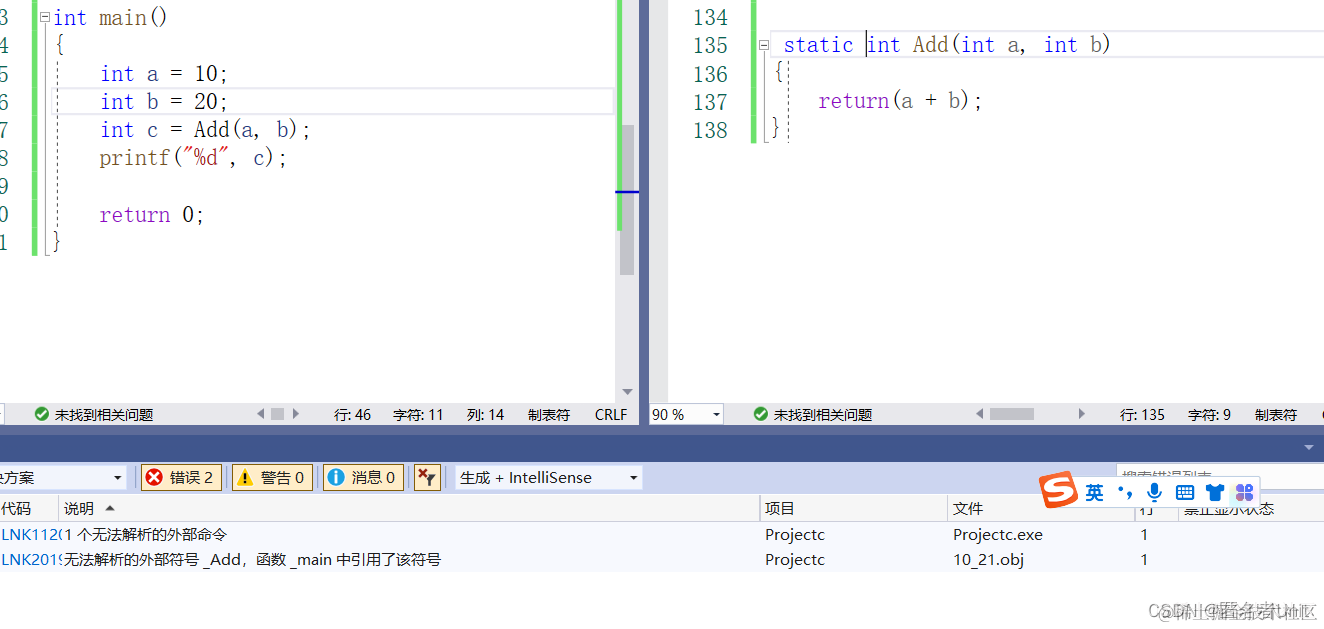1324x629 pixels.
Task: Click the 制表符 indicator in left editor
Action: 549,414
